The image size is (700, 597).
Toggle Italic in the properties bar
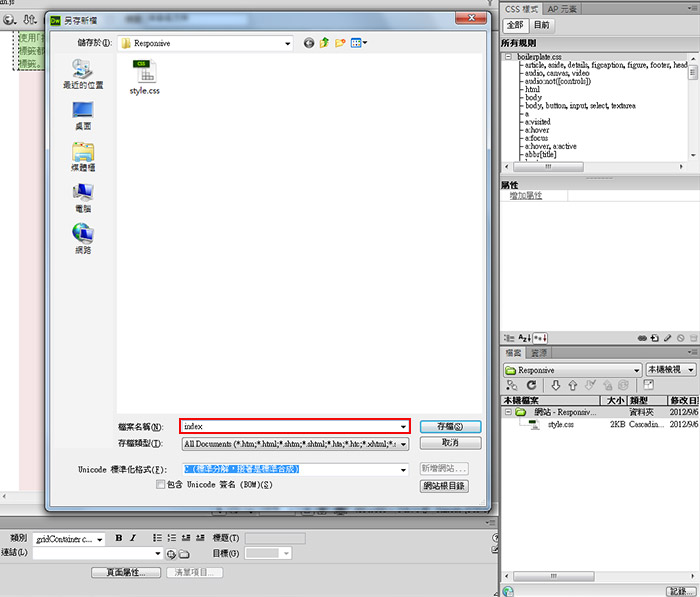133,538
